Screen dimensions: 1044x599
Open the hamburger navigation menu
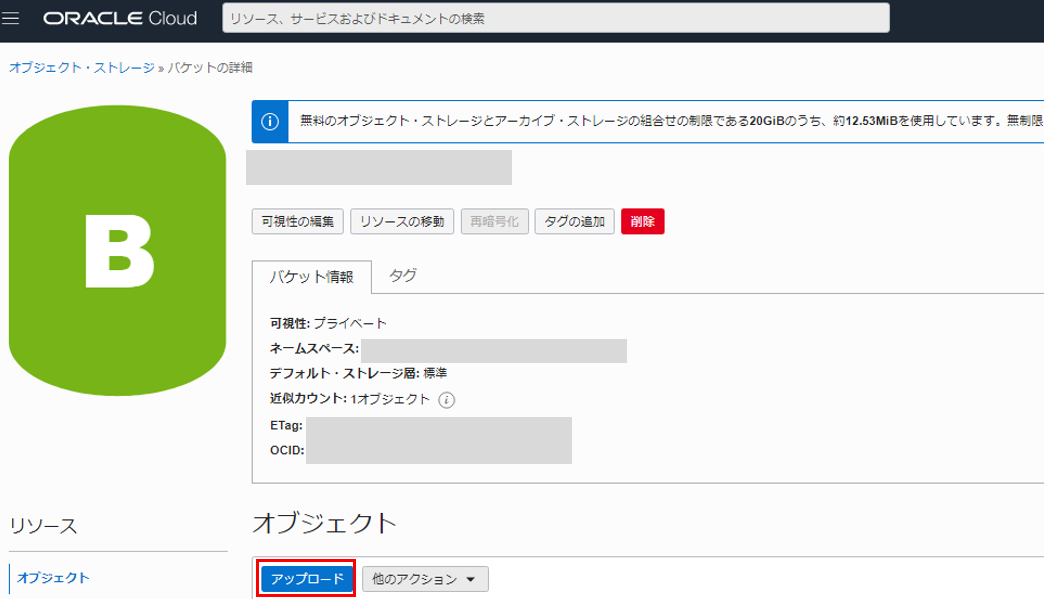click(11, 18)
